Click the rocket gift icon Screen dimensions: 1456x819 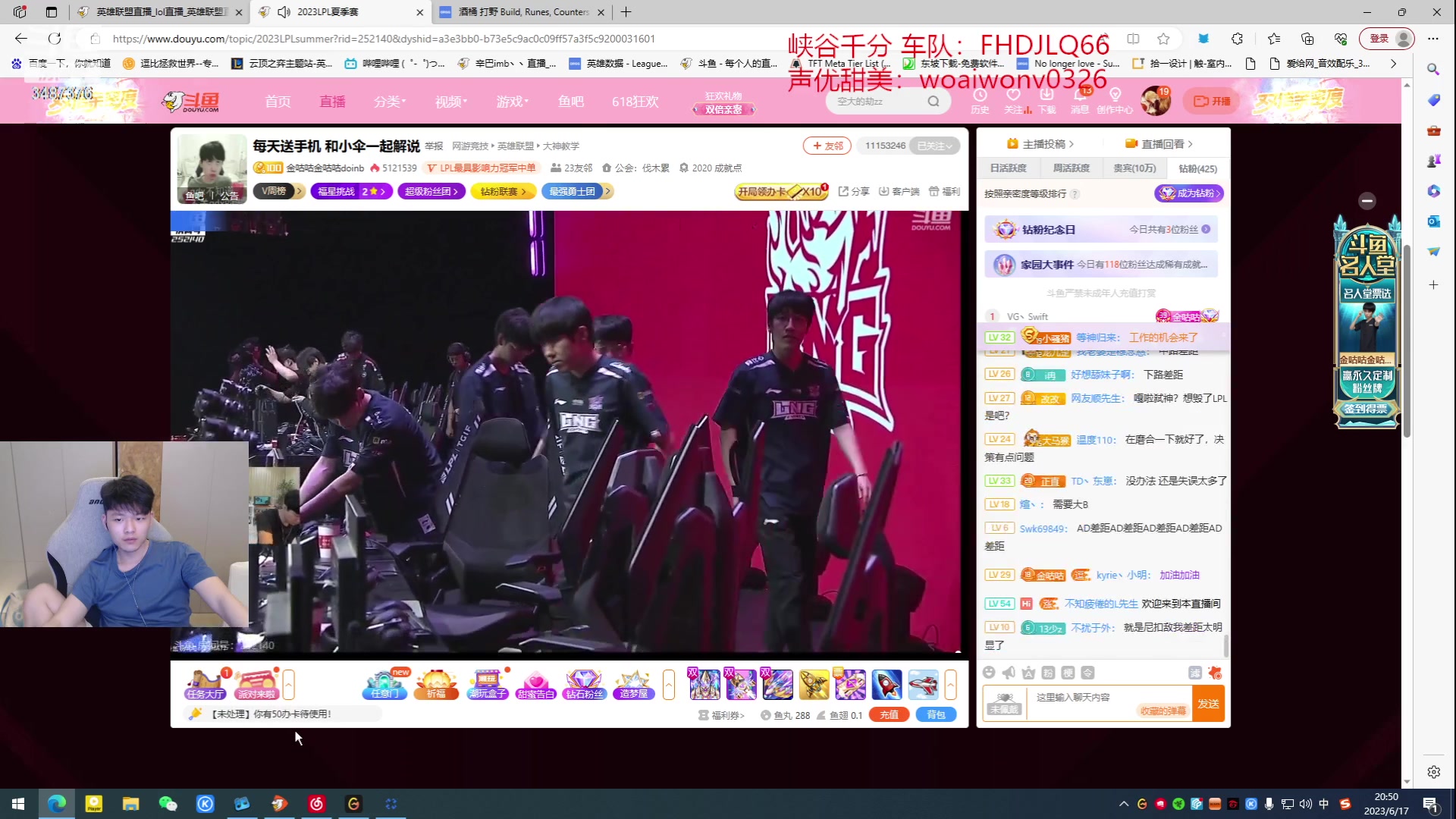(886, 685)
